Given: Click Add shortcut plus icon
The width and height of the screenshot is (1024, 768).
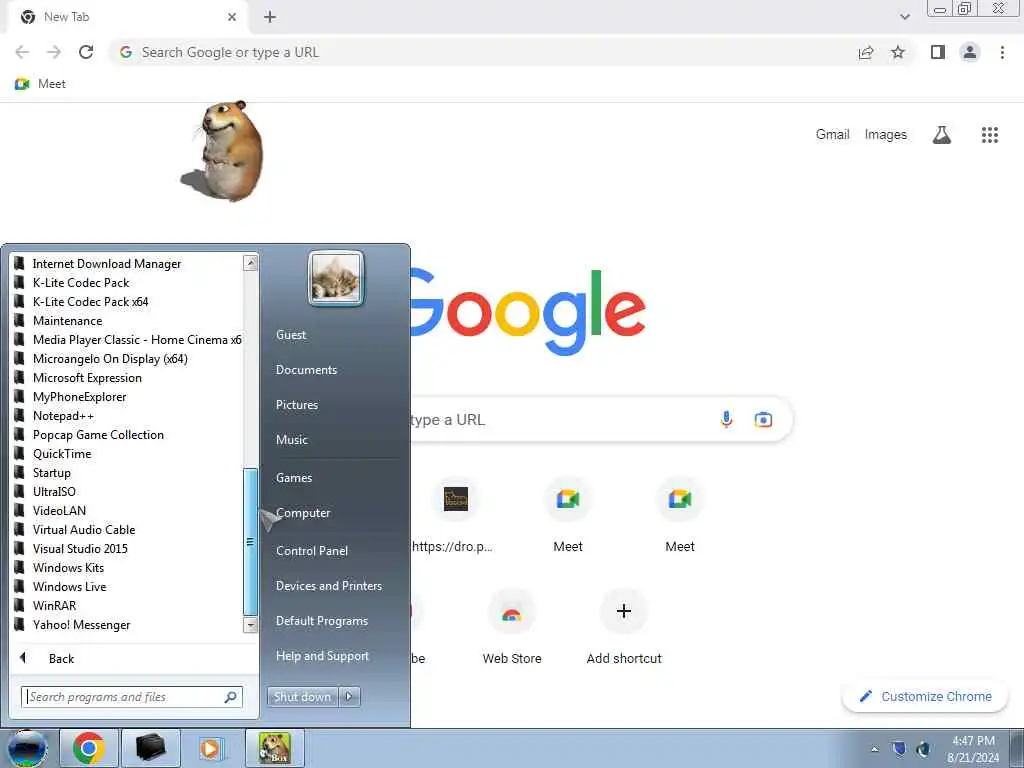Looking at the screenshot, I should point(624,611).
